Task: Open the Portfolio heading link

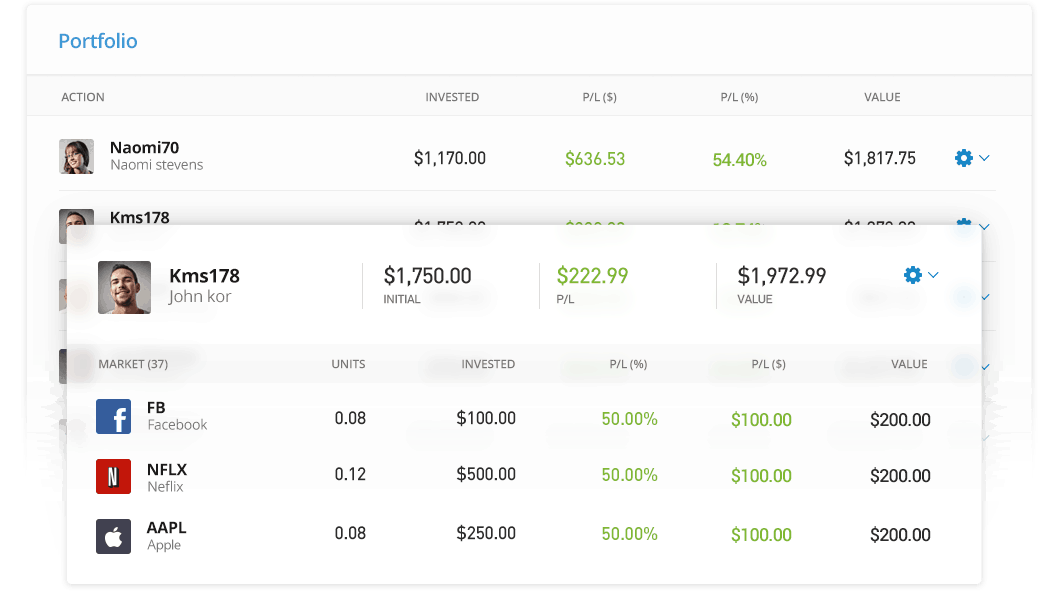Action: coord(98,41)
